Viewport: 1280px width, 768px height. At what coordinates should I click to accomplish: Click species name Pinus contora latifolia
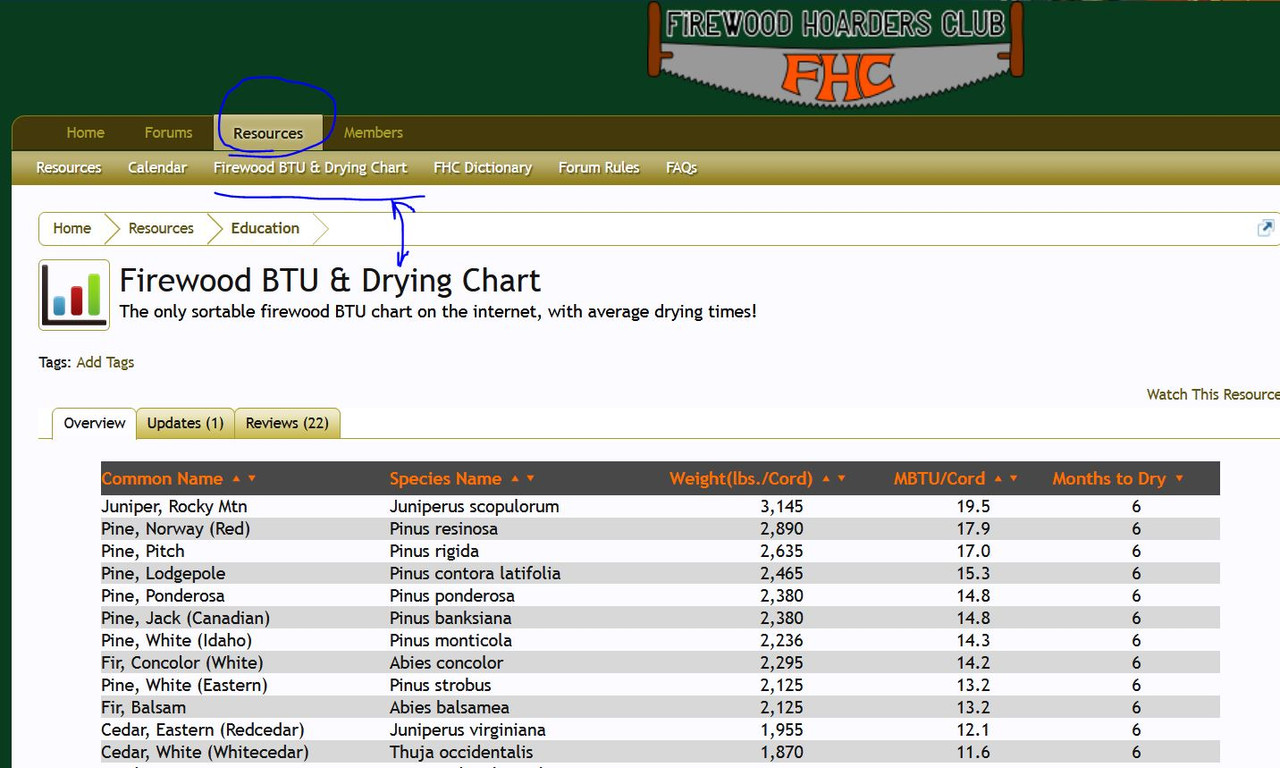(x=475, y=574)
